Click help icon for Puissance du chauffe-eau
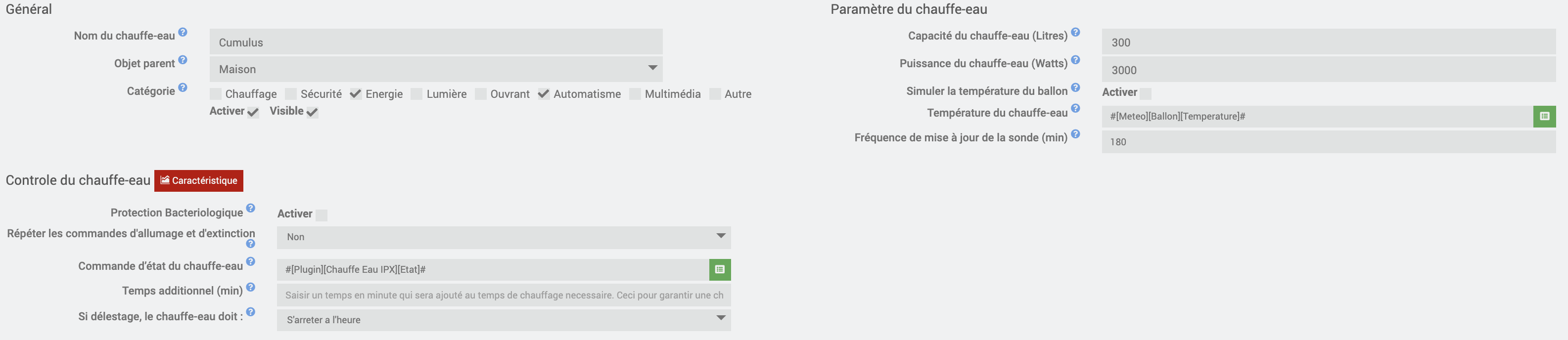The height and width of the screenshot is (340, 1568). pos(1075,60)
